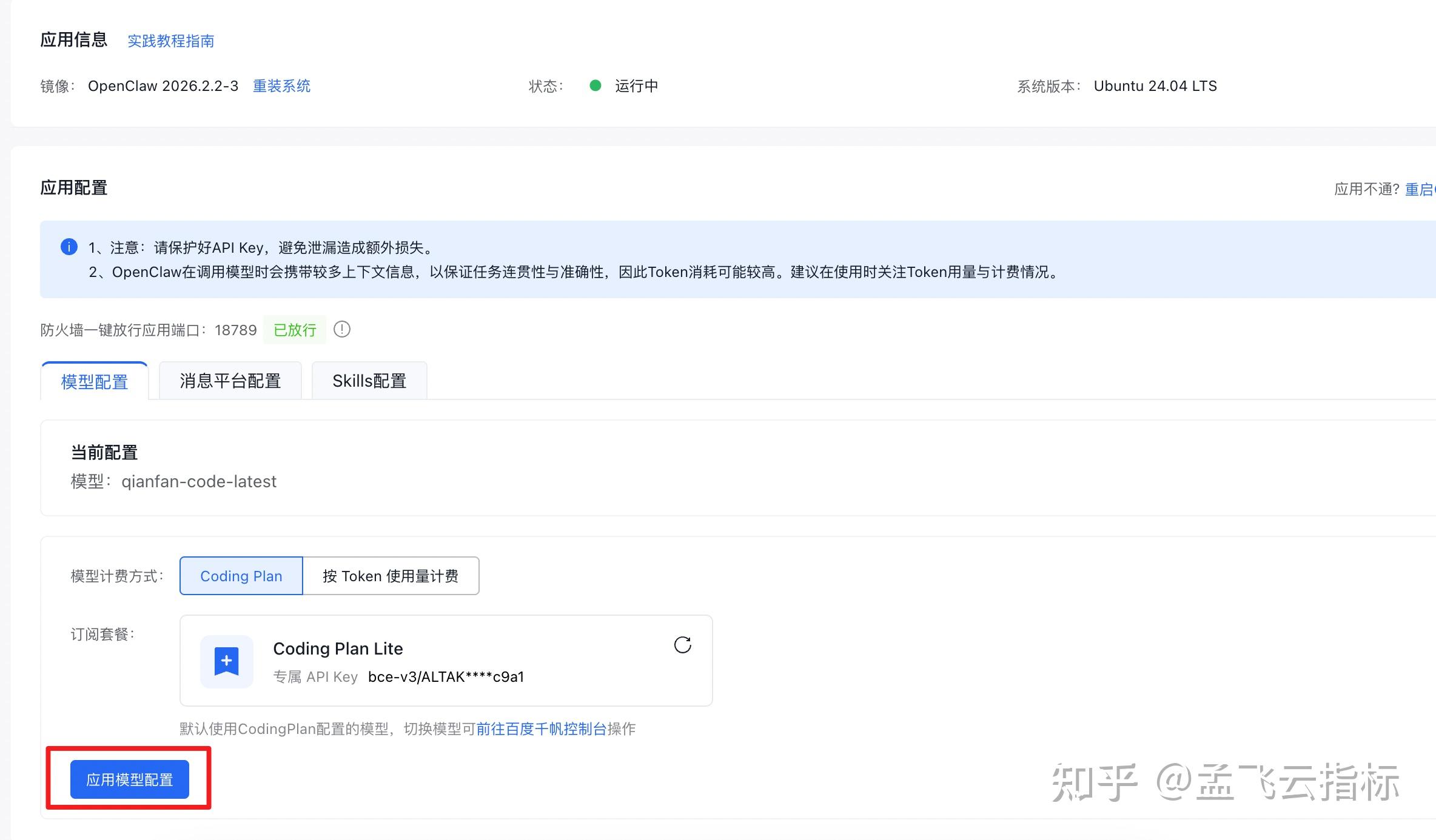The image size is (1436, 840).
Task: Open the Skills配置 tab
Action: pyautogui.click(x=369, y=381)
